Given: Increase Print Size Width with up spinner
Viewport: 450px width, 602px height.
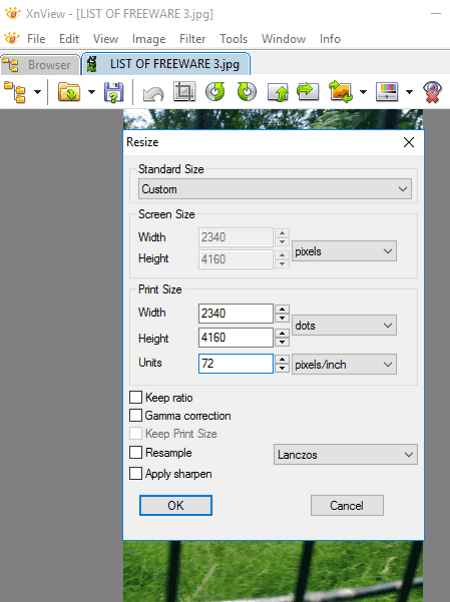Looking at the screenshot, I should coord(282,308).
